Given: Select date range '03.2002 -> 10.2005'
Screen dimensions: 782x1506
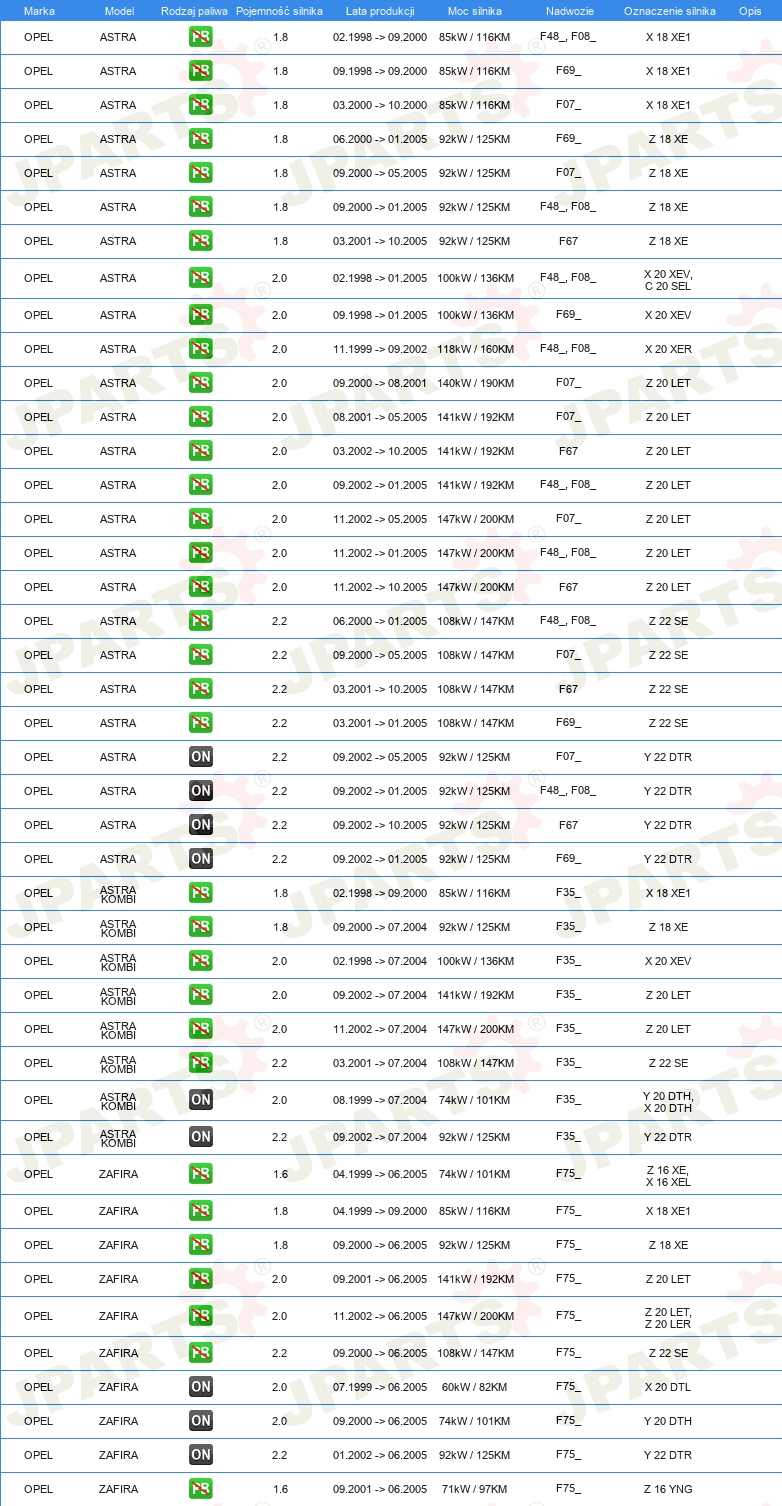Looking at the screenshot, I should pyautogui.click(x=380, y=451).
